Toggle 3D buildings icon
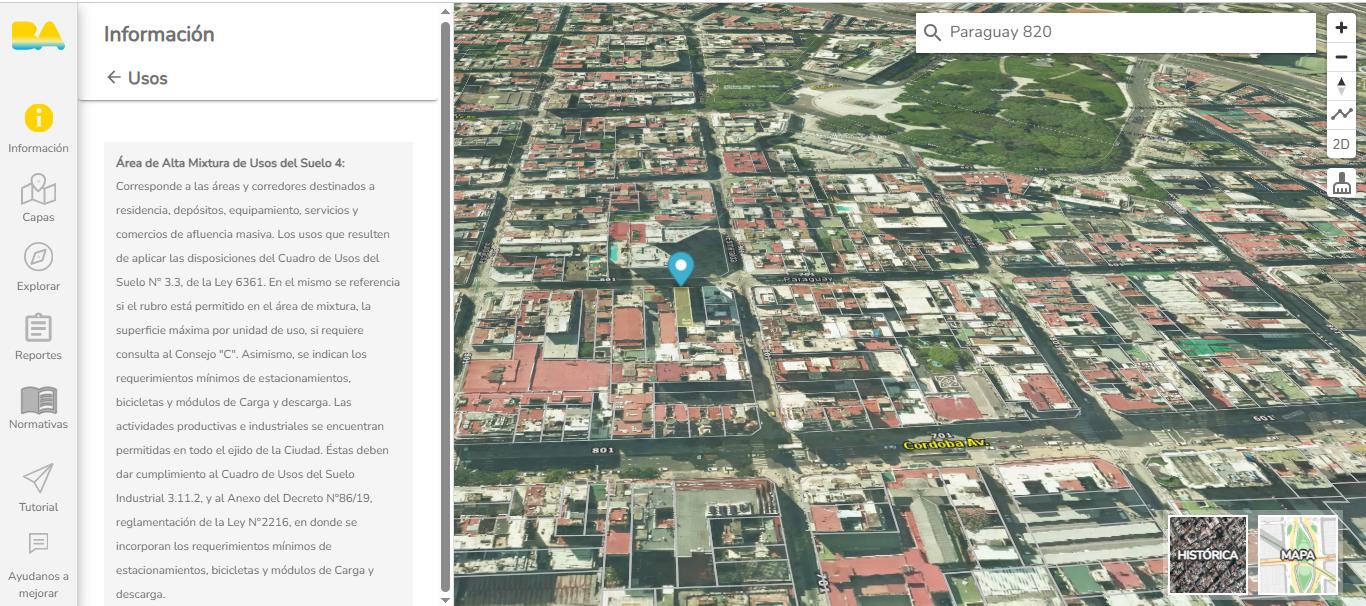This screenshot has height=606, width=1366. [1341, 183]
